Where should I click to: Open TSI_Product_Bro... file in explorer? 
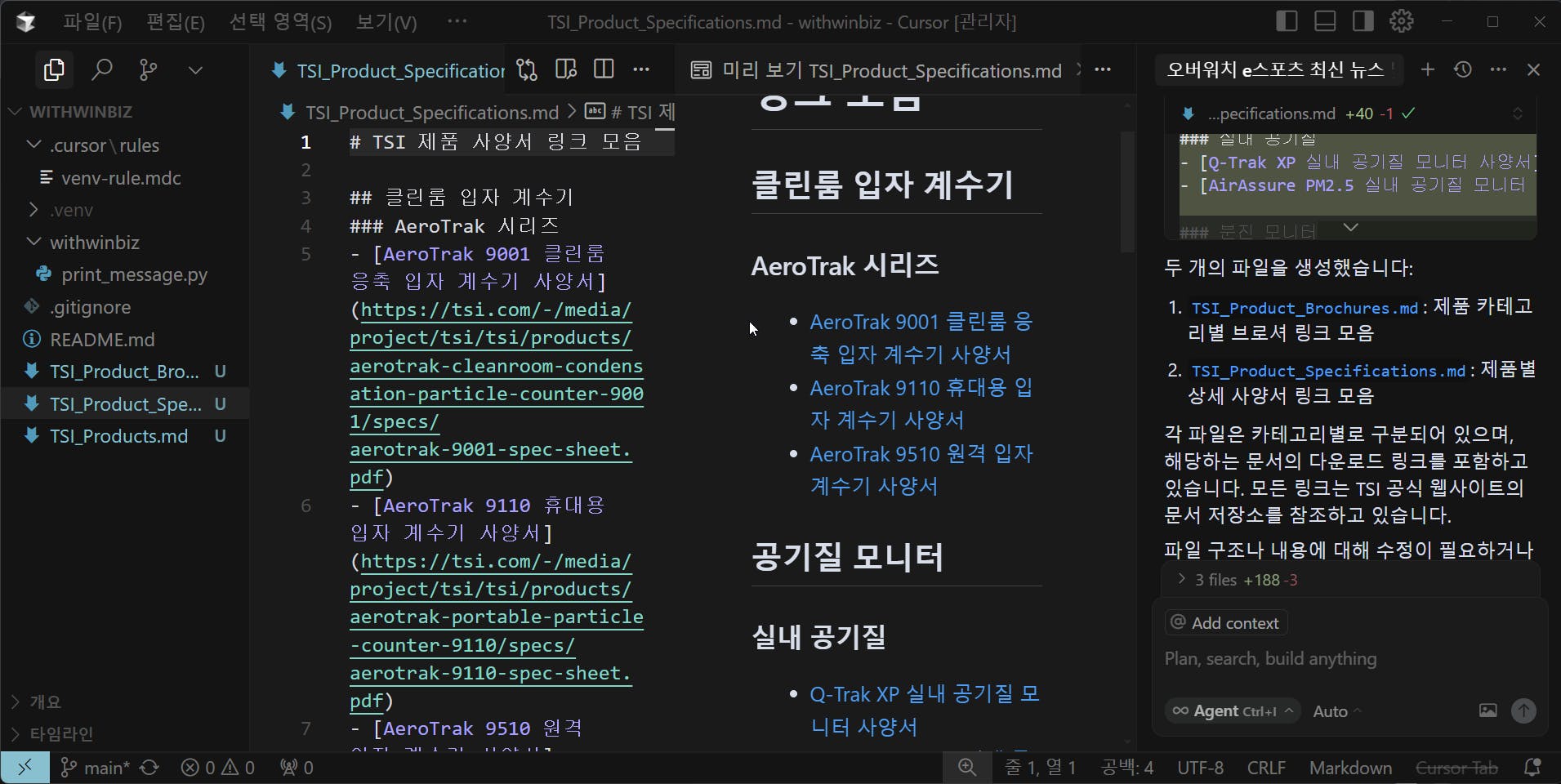[x=124, y=372]
